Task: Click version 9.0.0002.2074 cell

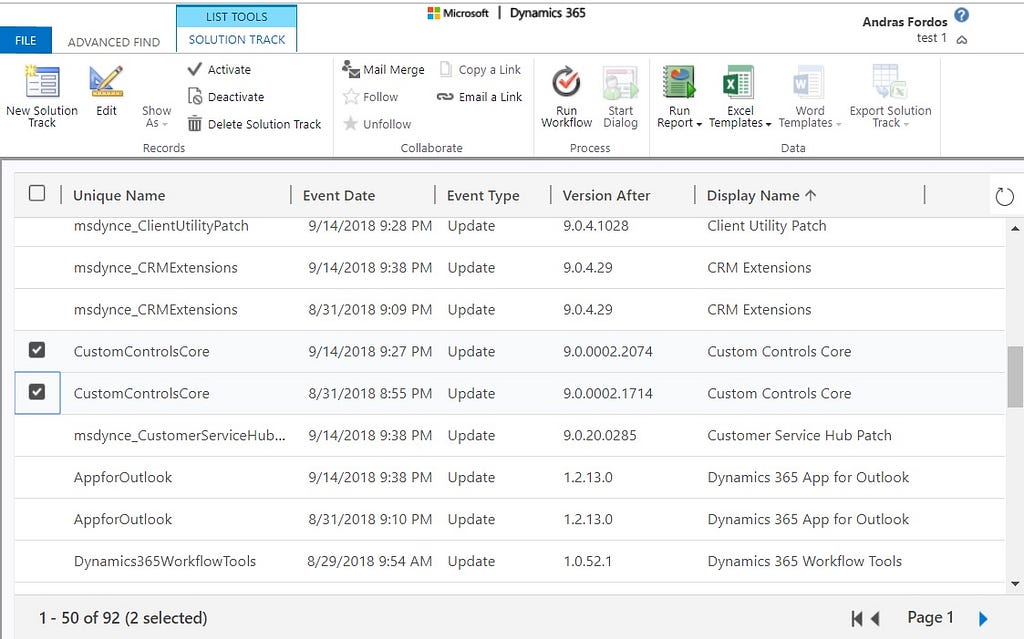Action: [x=608, y=352]
